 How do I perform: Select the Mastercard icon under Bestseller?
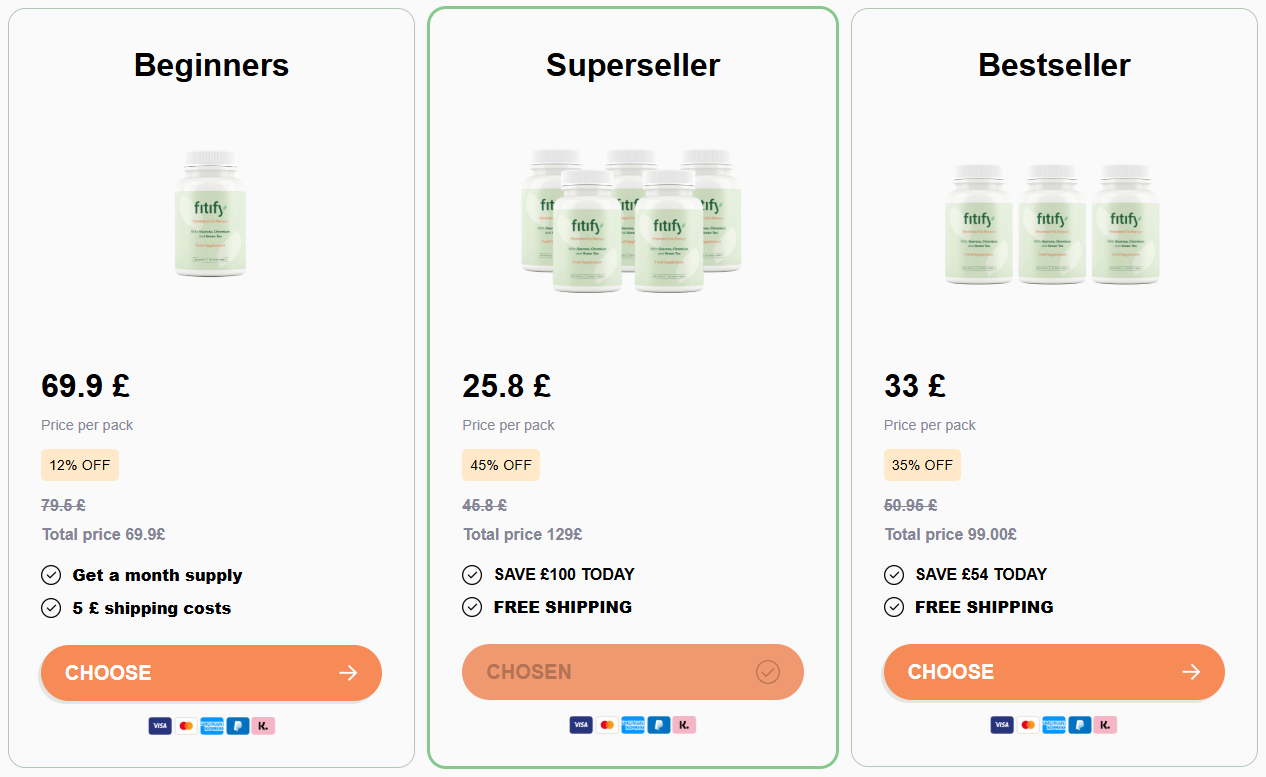tap(1028, 725)
